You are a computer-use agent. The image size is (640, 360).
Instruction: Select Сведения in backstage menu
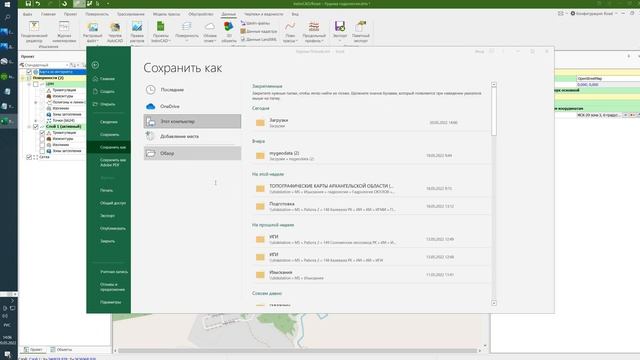click(x=109, y=122)
